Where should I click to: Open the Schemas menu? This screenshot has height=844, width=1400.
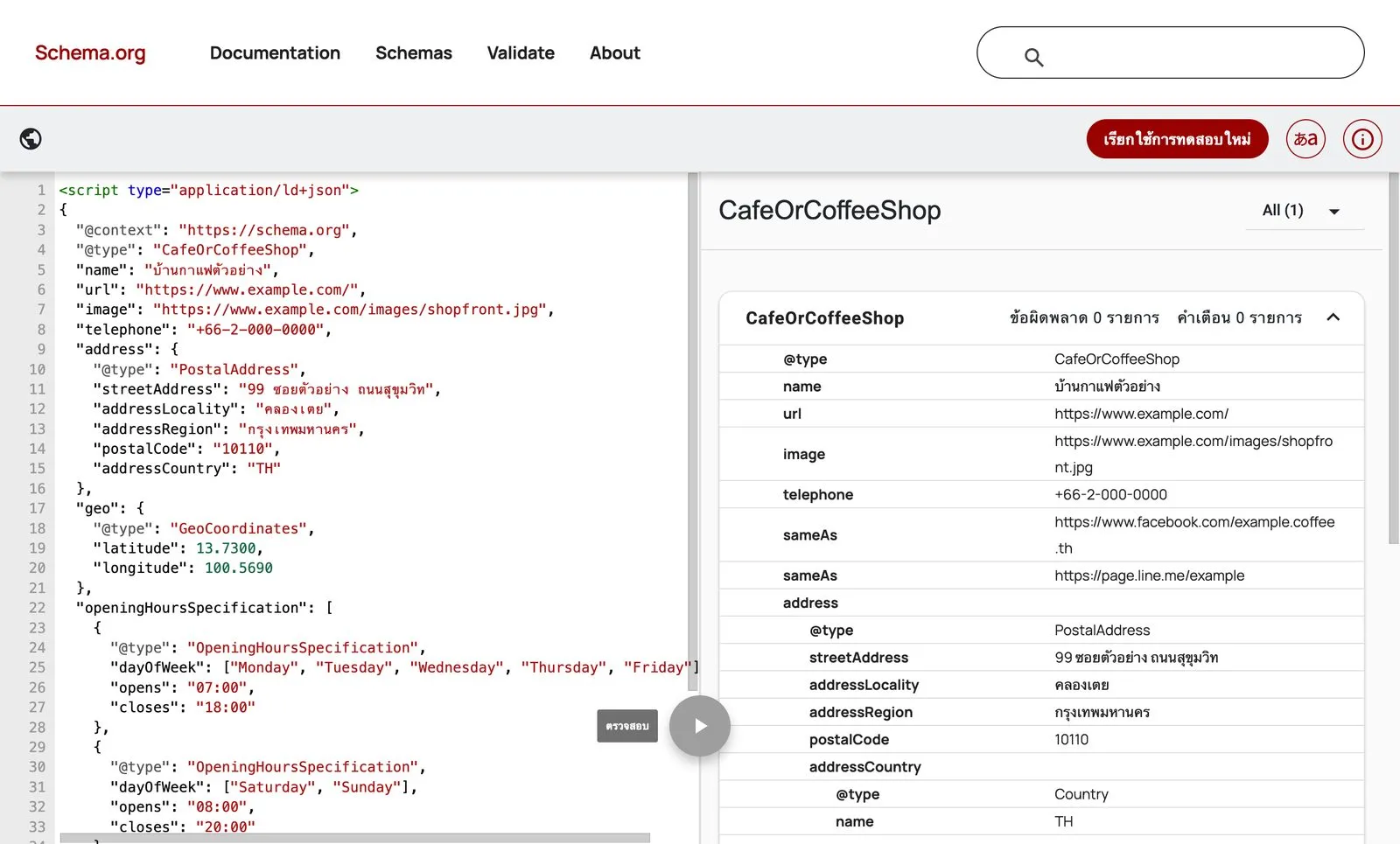(x=414, y=53)
